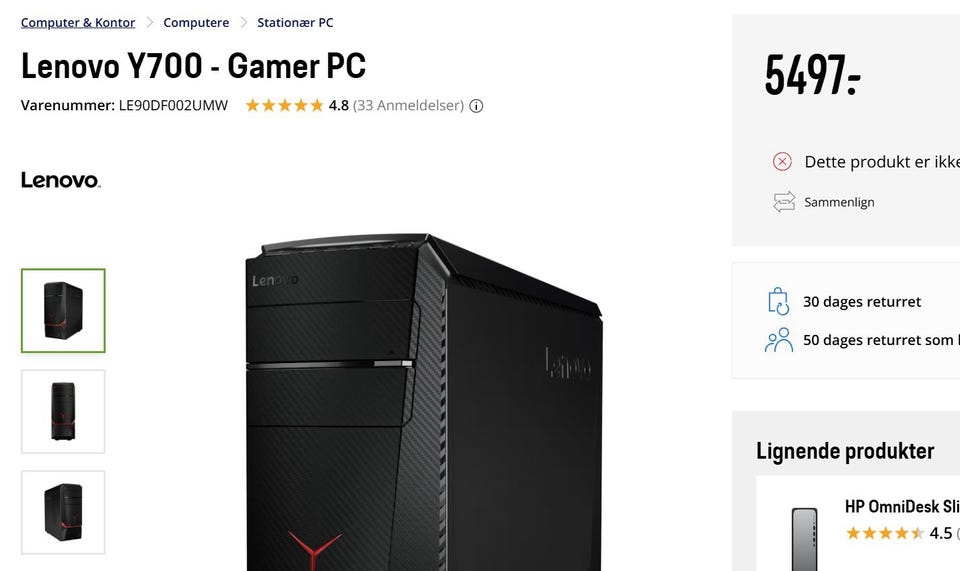This screenshot has width=960, height=571.
Task: Select Sammenlign to compare product
Action: point(839,202)
